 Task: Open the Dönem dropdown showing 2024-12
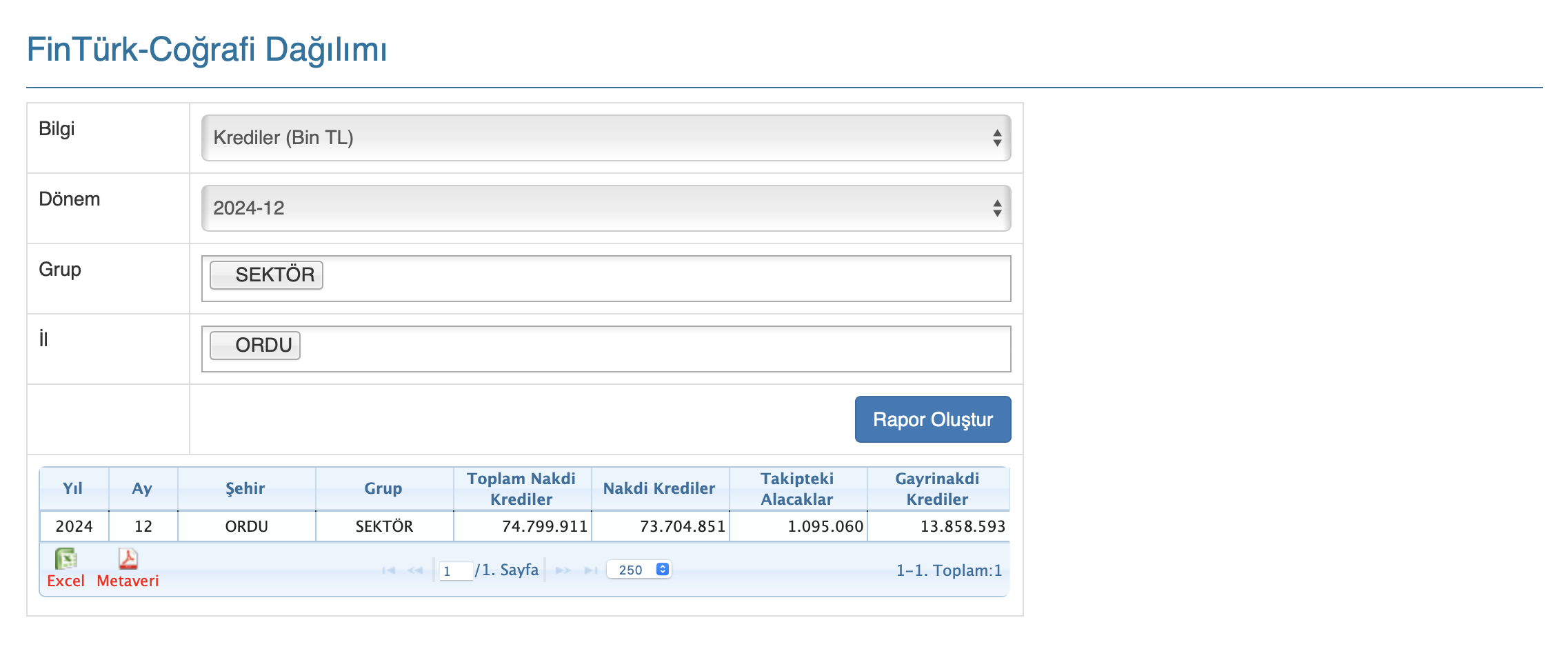tap(605, 208)
